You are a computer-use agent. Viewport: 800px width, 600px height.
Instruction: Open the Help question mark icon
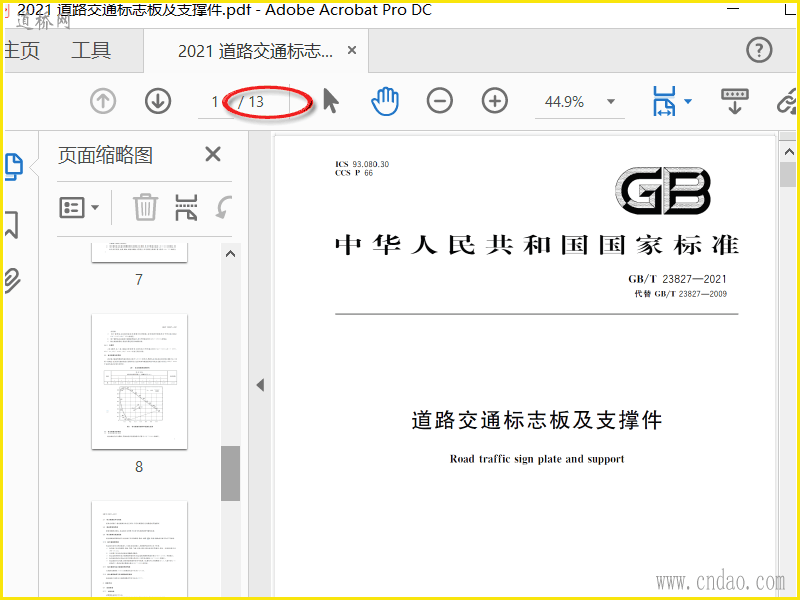pyautogui.click(x=759, y=50)
